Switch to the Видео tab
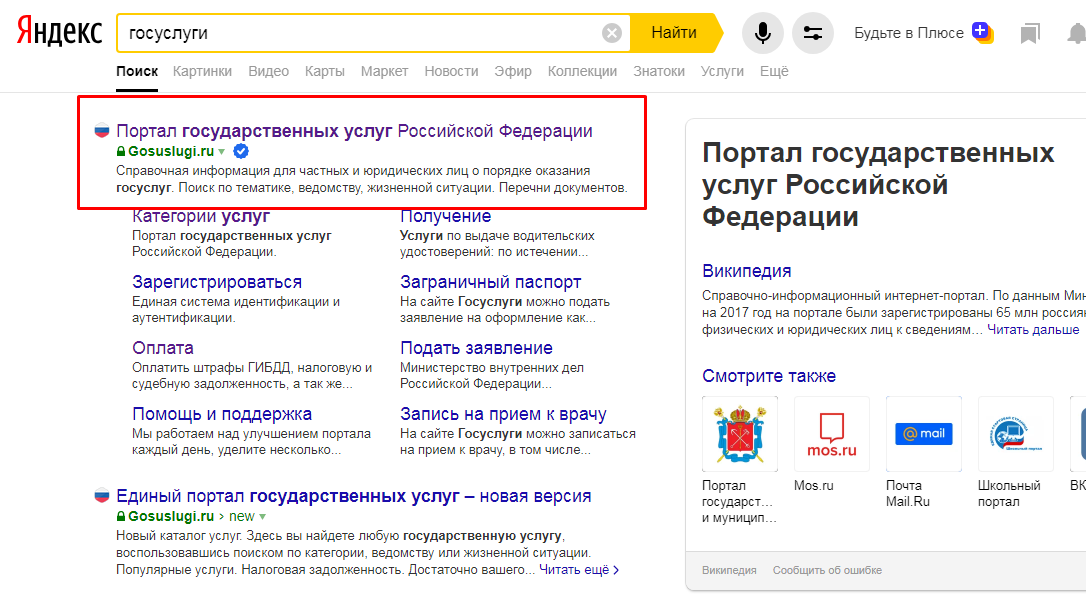The height and width of the screenshot is (598, 1086). [268, 71]
